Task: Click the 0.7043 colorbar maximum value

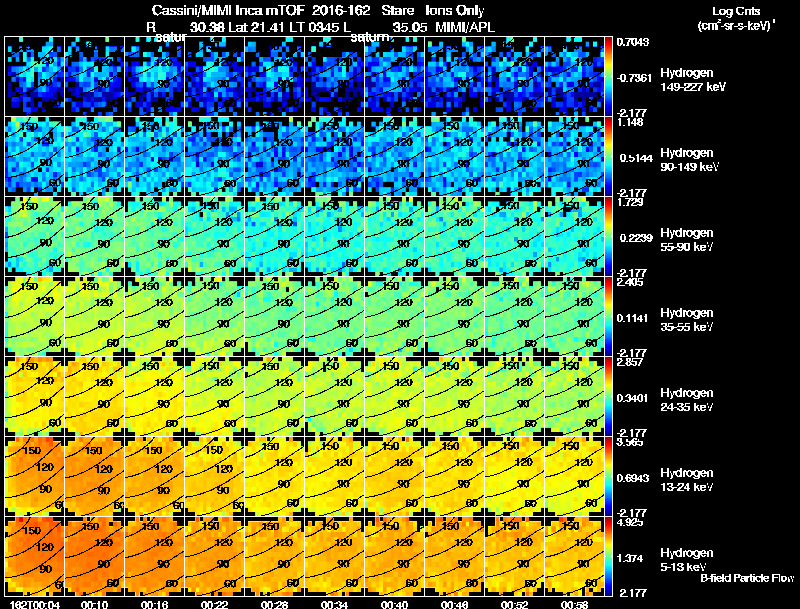Action: click(633, 42)
